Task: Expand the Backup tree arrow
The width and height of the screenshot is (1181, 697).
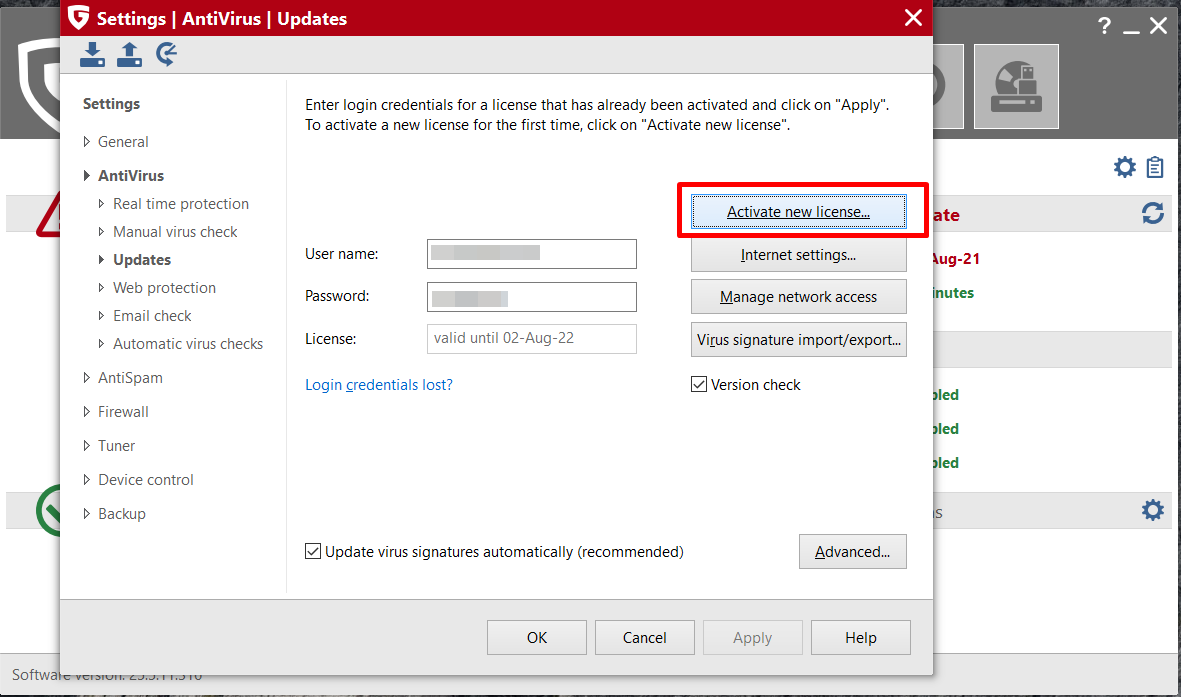Action: (x=87, y=513)
